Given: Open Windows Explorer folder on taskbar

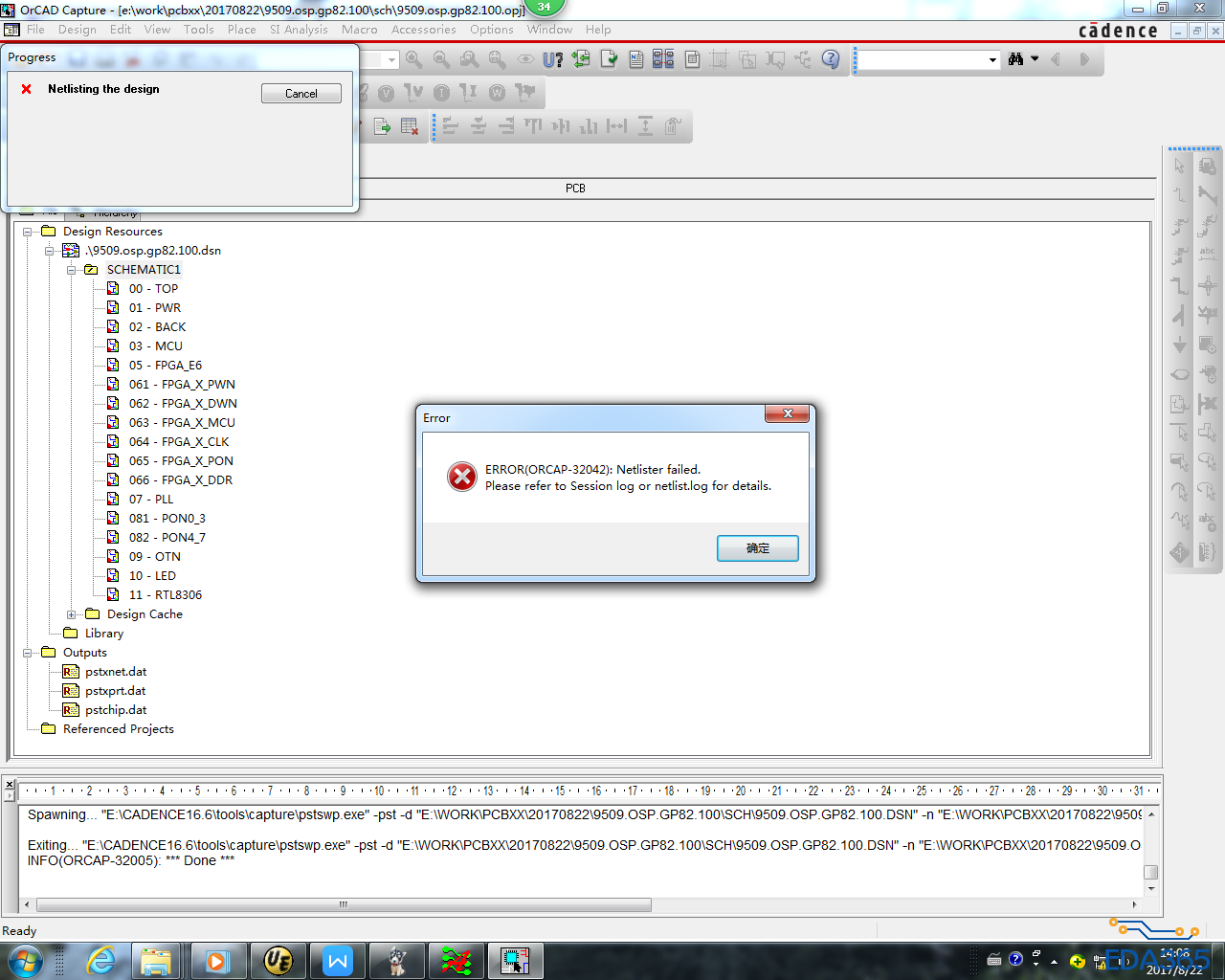Looking at the screenshot, I should click(155, 960).
